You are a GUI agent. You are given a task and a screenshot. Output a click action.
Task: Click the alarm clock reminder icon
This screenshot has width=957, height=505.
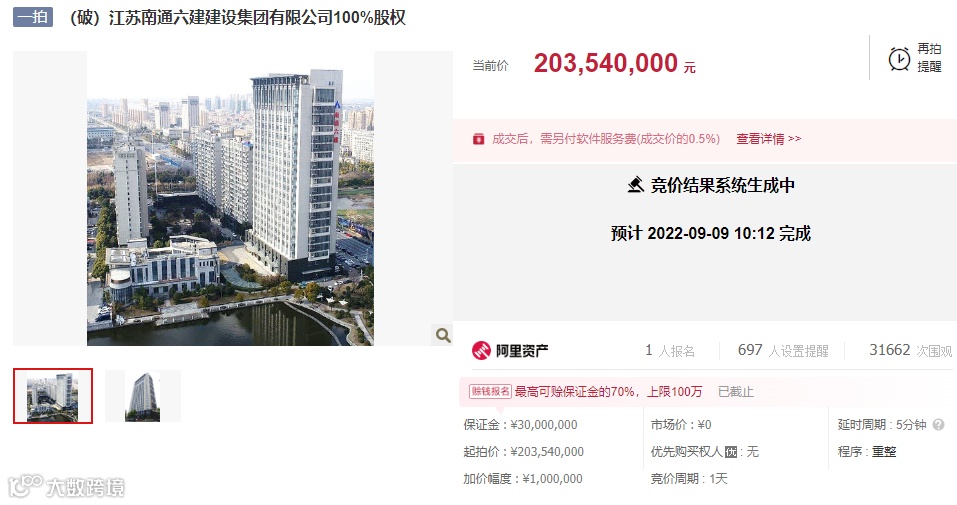(899, 59)
